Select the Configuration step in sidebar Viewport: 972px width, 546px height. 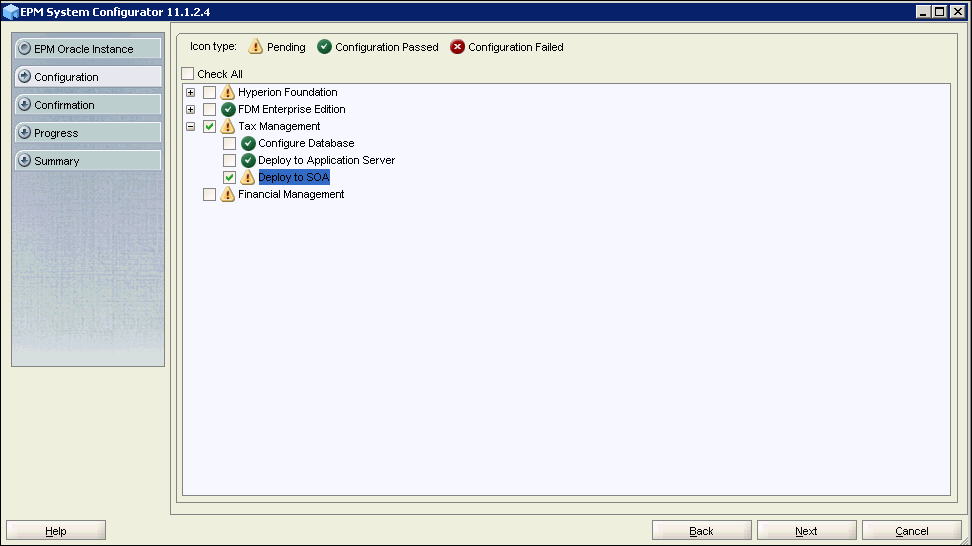coord(88,76)
